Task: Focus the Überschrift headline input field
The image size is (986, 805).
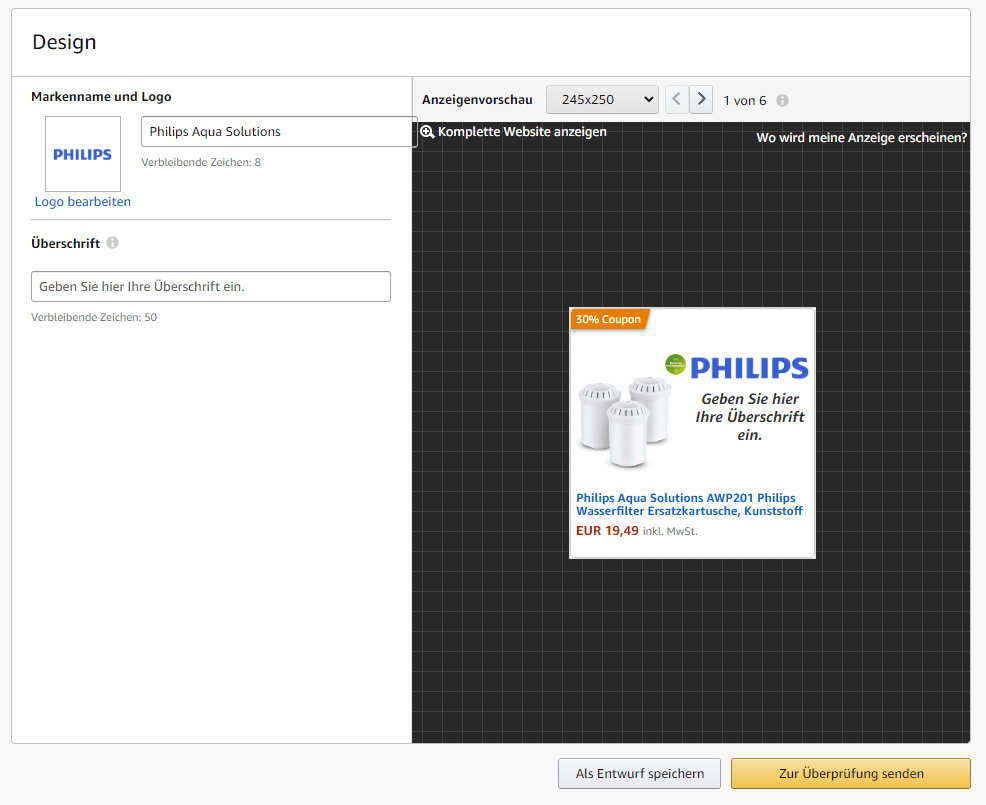Action: point(211,286)
